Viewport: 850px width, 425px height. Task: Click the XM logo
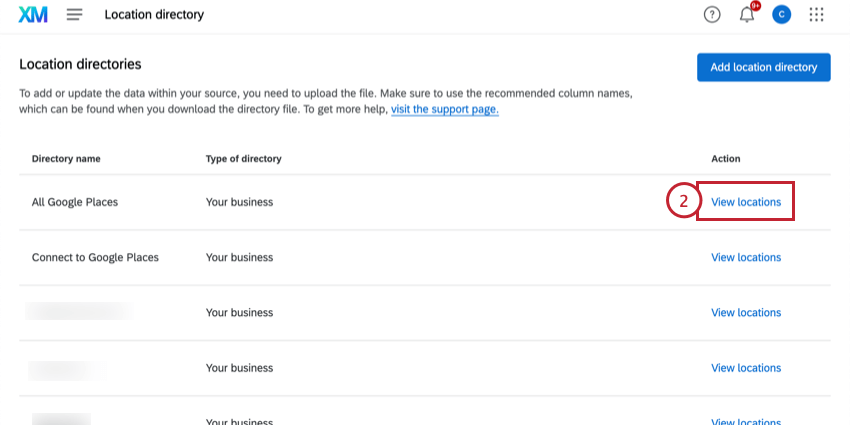33,15
